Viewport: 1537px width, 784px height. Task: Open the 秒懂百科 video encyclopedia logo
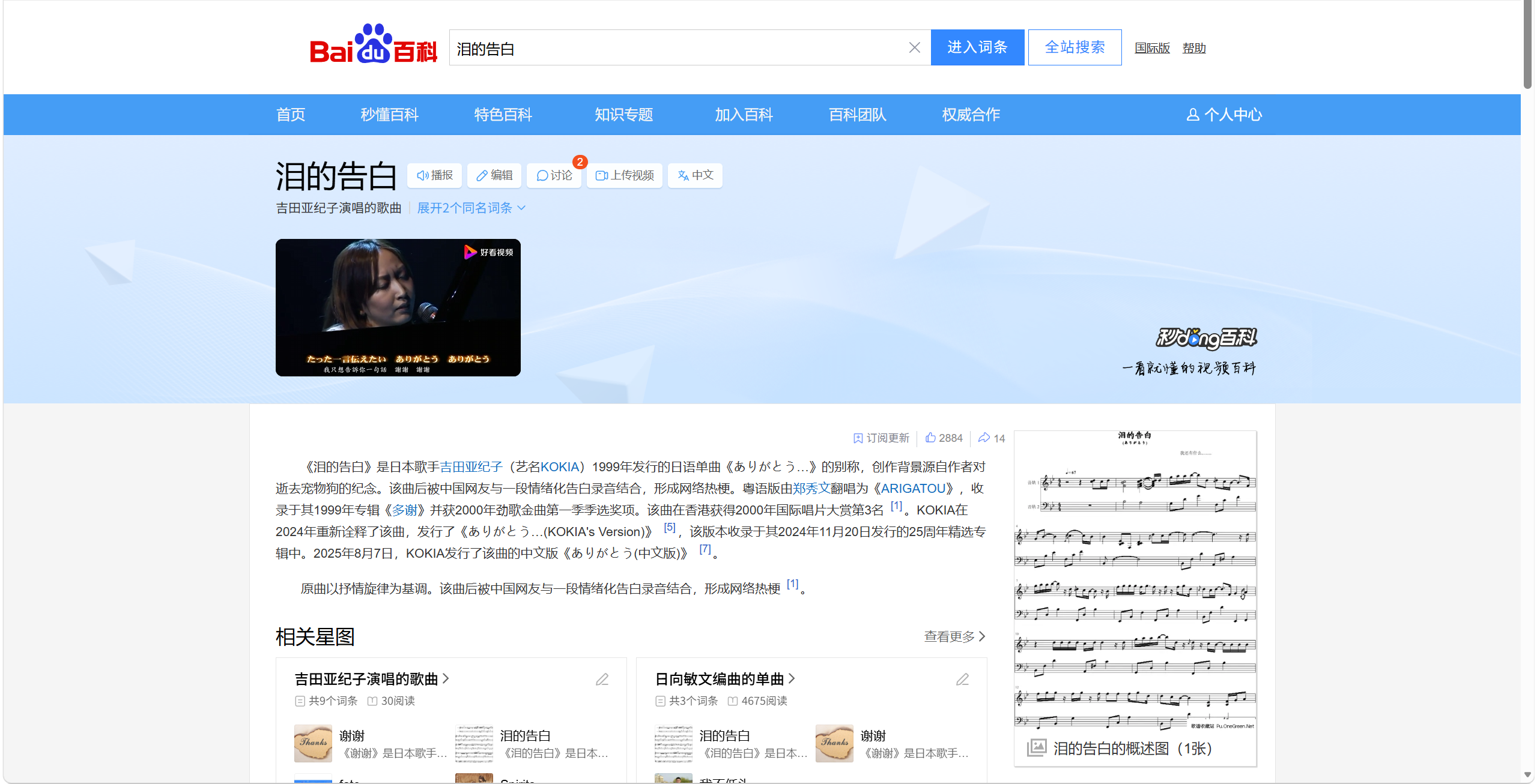[x=1206, y=339]
